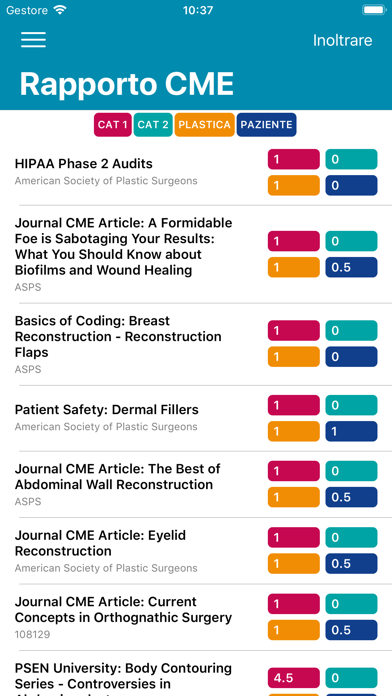Open Basics of Coding: Breast Reconstruction entry
The image size is (392, 696).
pyautogui.click(x=196, y=344)
